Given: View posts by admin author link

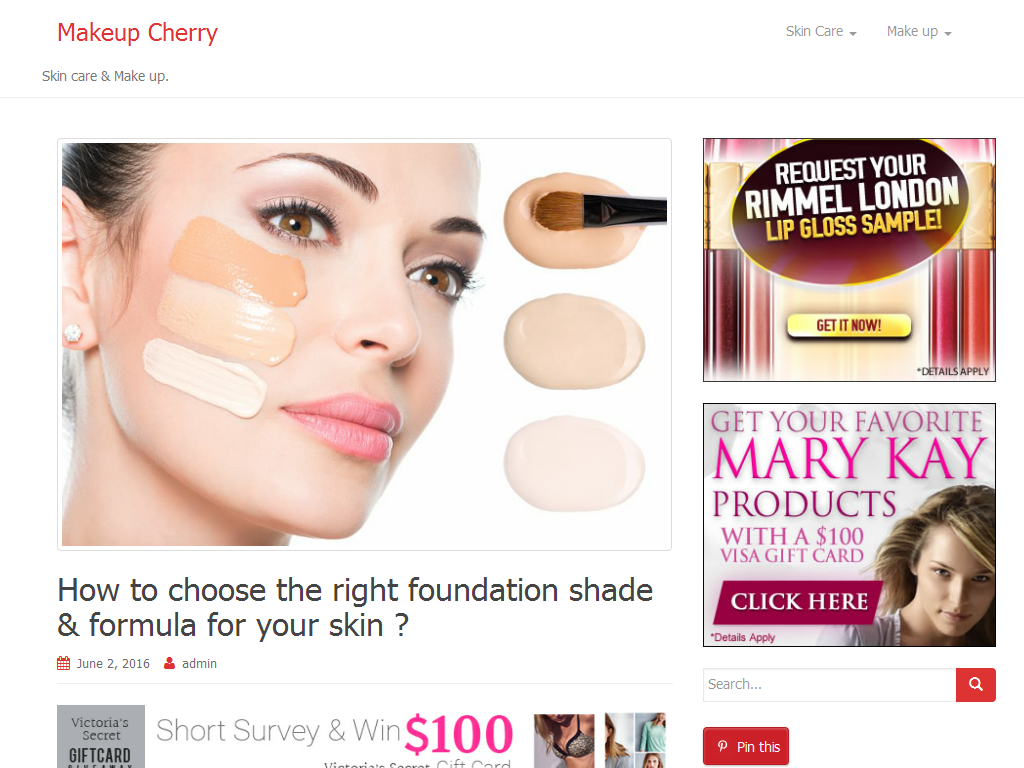Looking at the screenshot, I should (x=199, y=664).
